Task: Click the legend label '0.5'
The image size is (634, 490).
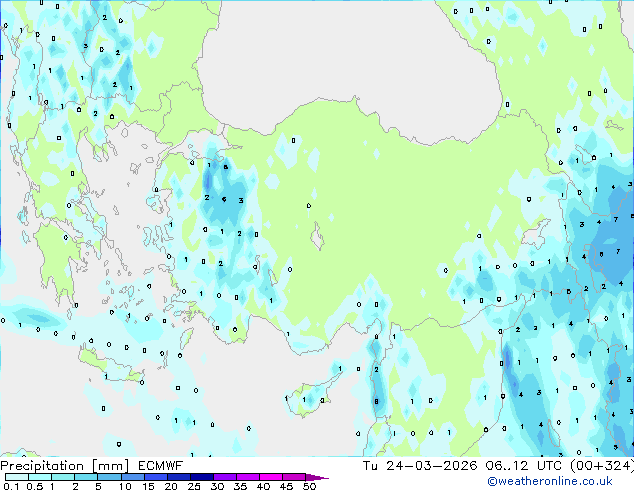Action: 35,486
